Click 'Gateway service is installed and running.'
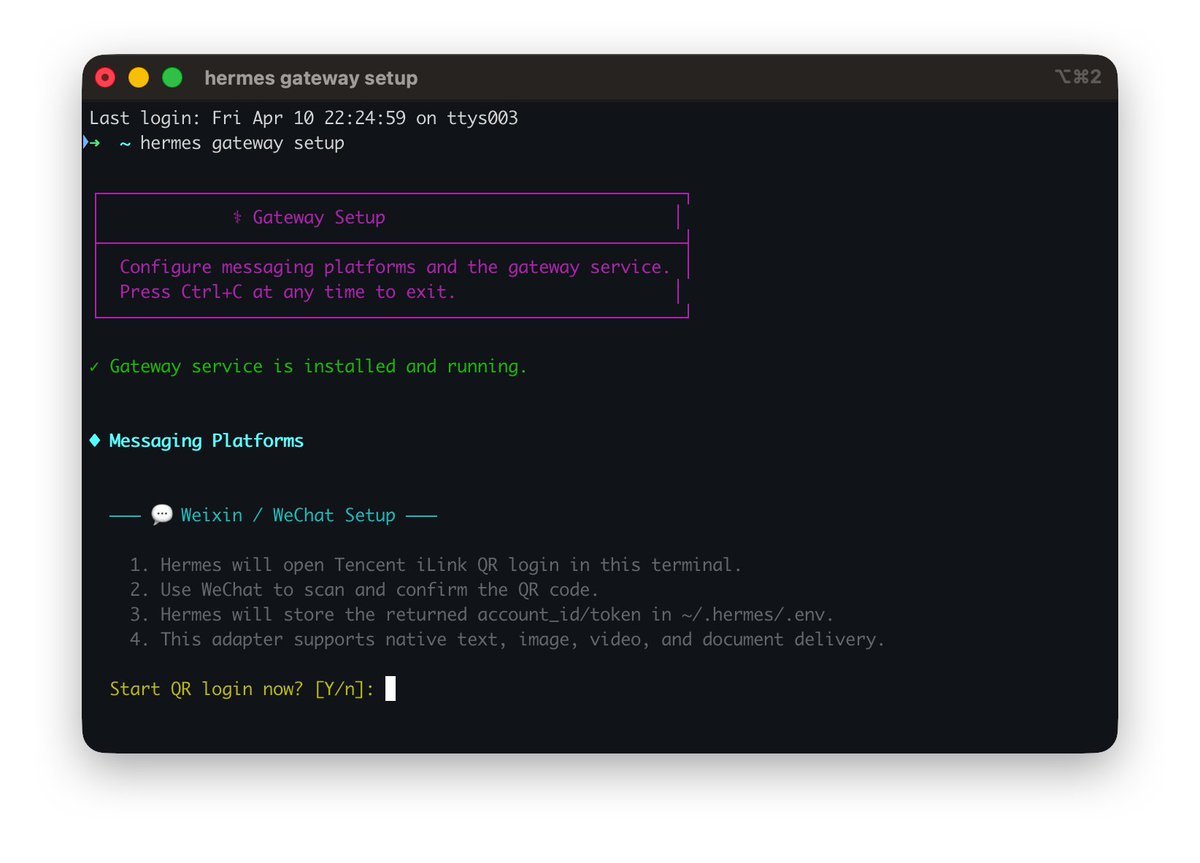 click(x=318, y=367)
